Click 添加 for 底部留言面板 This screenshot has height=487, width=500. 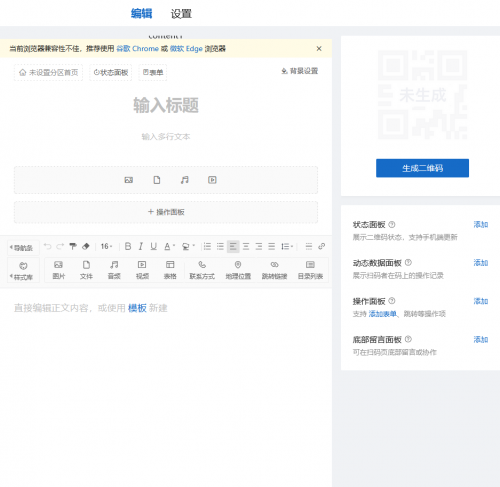tap(481, 339)
